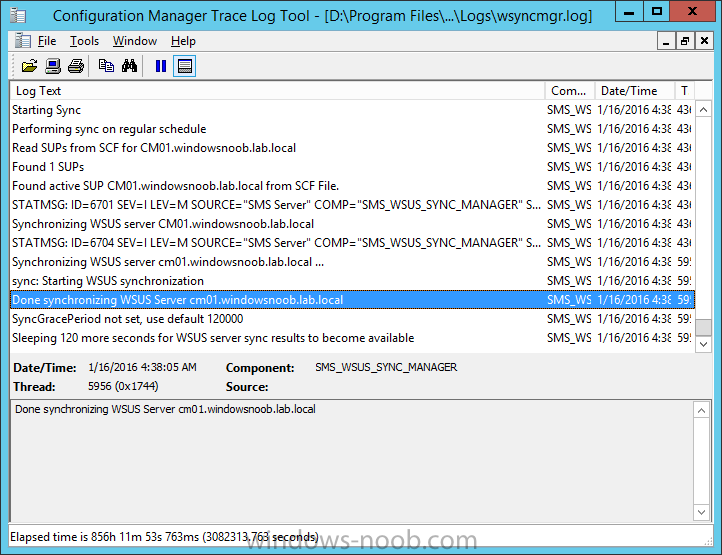Click the log list scroll down arrow
Viewport: 722px width, 555px height.
click(x=703, y=344)
